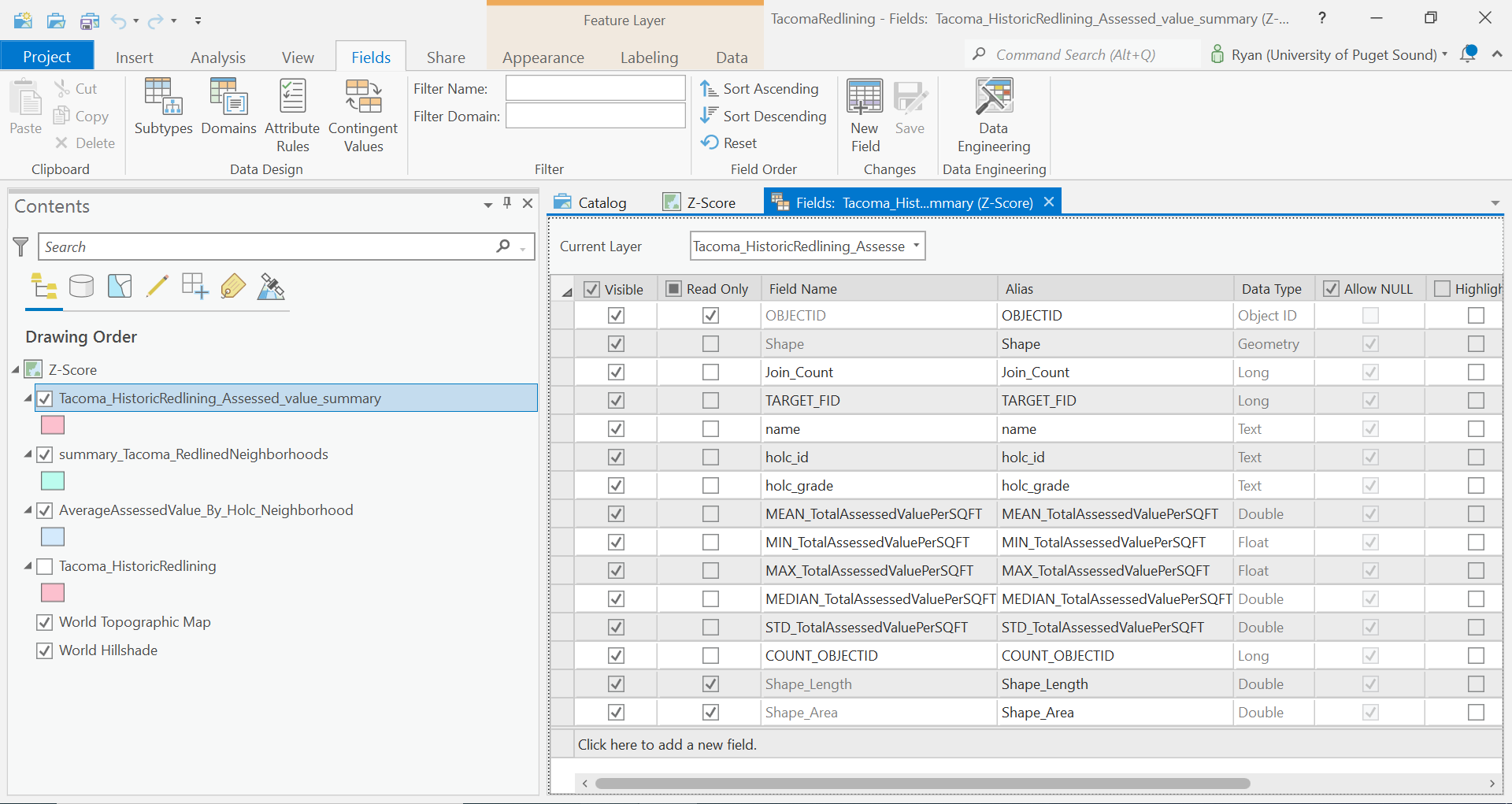This screenshot has width=1512, height=804.
Task: Enable the Tacoma_HistoricRedlining layer checkbox
Action: [45, 566]
